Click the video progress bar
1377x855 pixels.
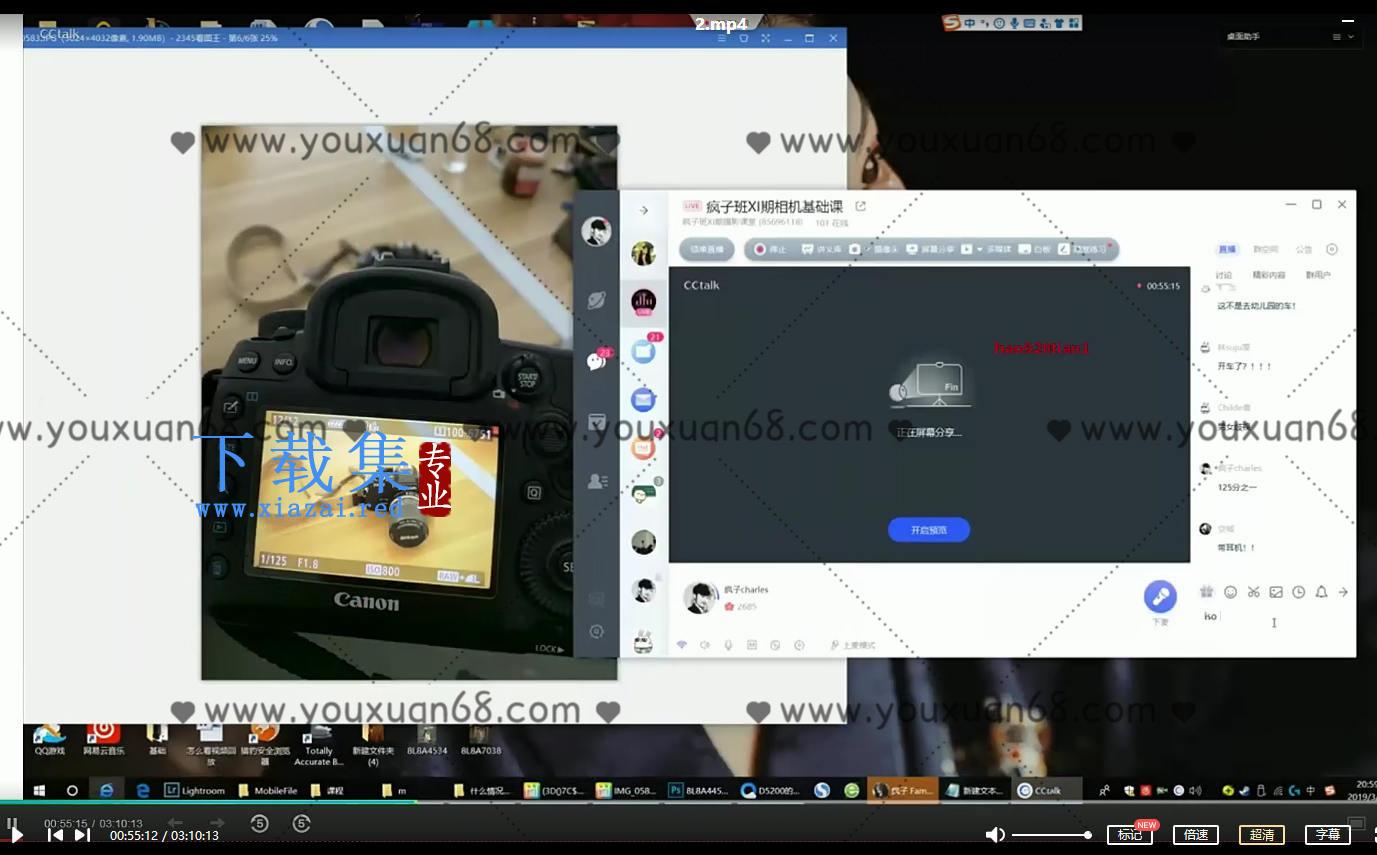(x=688, y=802)
